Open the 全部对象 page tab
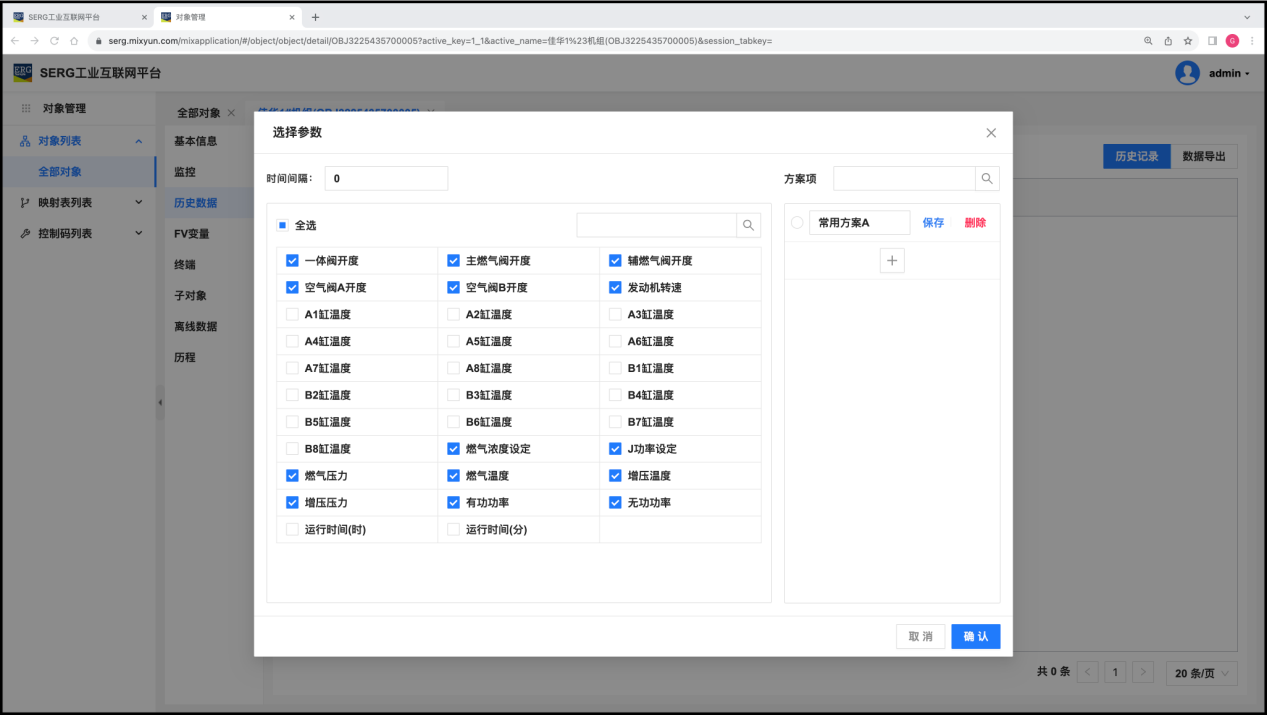The image size is (1267, 715). point(198,113)
